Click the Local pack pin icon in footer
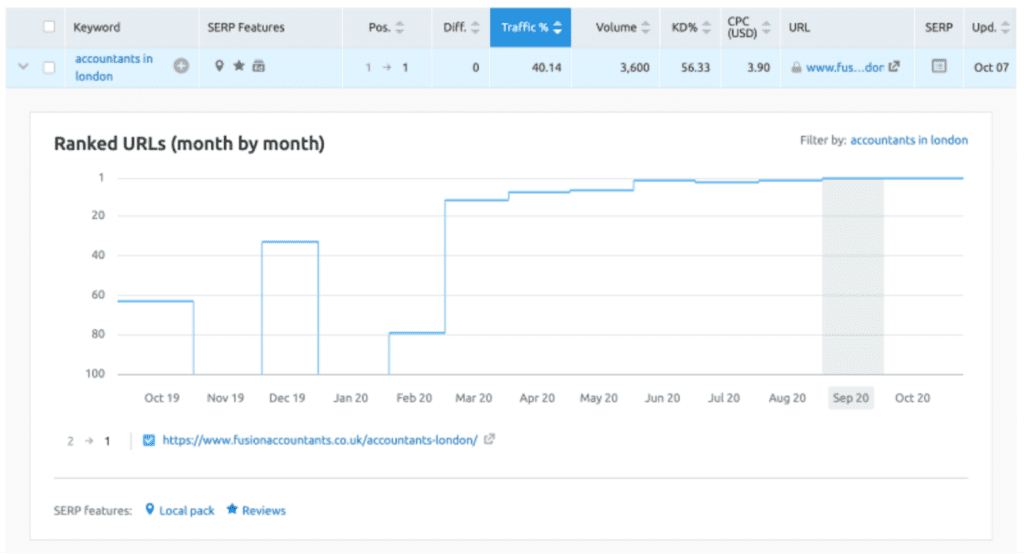The width and height of the screenshot is (1024, 554). 150,509
